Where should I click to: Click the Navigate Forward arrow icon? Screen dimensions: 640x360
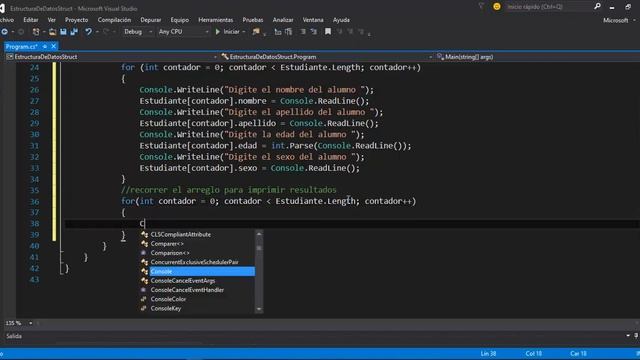pyautogui.click(x=21, y=31)
